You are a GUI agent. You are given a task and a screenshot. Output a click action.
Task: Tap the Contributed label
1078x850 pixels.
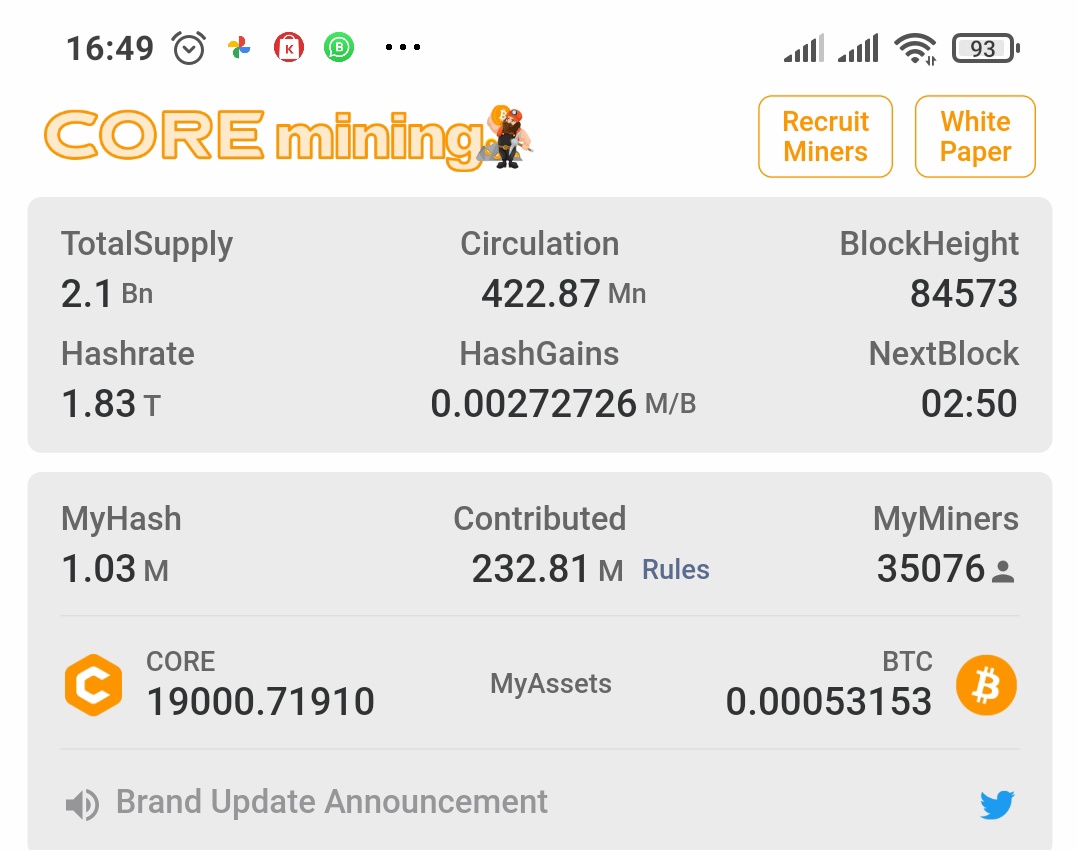pos(540,519)
